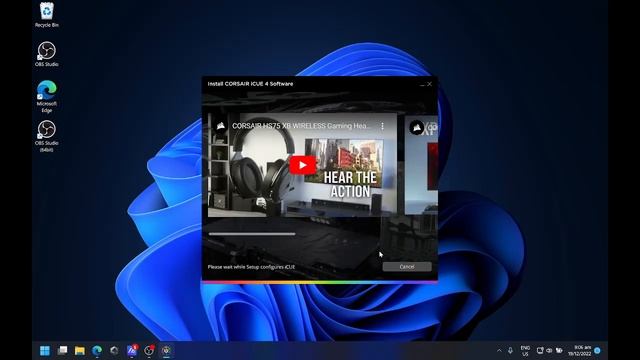640x360 pixels.
Task: Select the second video thumbnail with the Corsair logo
Action: (421, 164)
